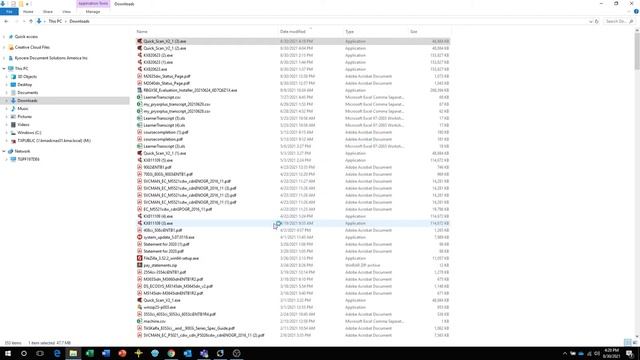This screenshot has width=640, height=360.
Task: Open address bar history dropdown
Action: point(591,21)
